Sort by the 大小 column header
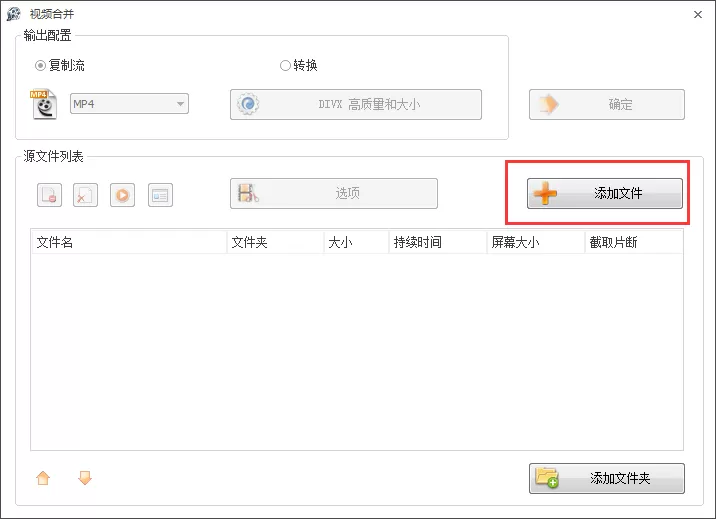Screen dimensions: 716x519 (356, 242)
